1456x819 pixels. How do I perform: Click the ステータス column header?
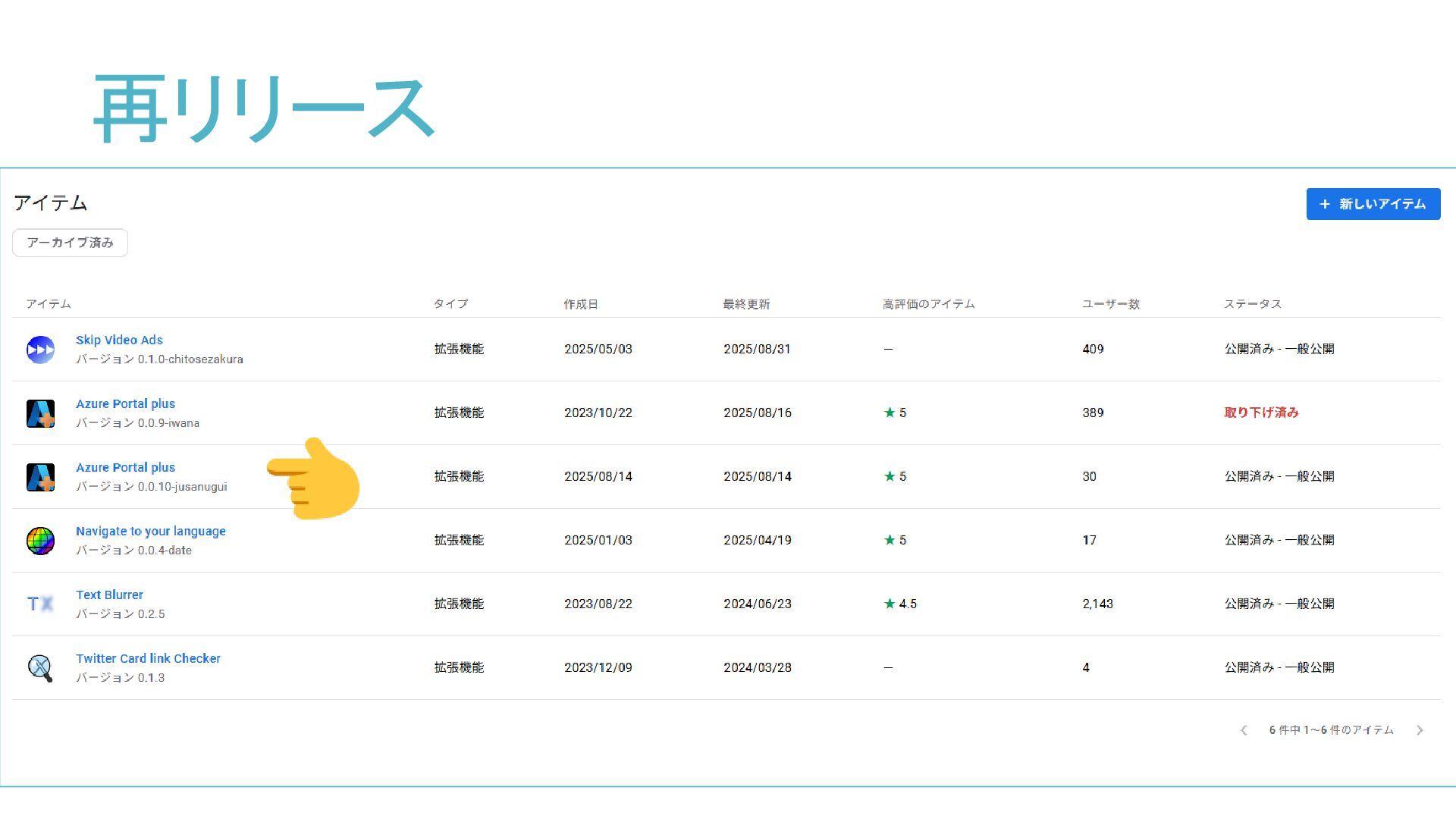pyautogui.click(x=1252, y=304)
